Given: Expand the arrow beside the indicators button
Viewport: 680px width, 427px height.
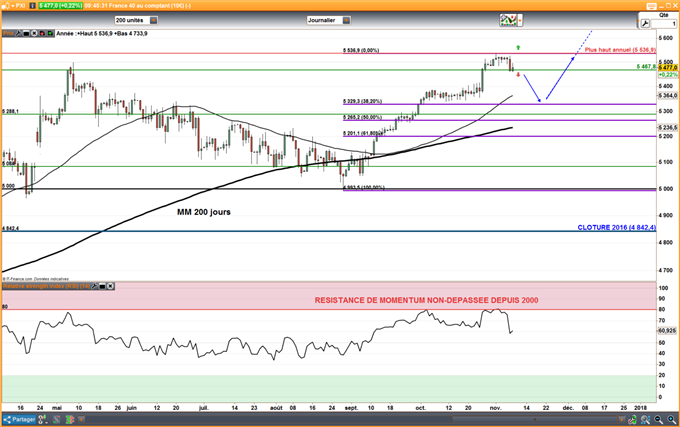Looking at the screenshot, I should click(x=520, y=20).
